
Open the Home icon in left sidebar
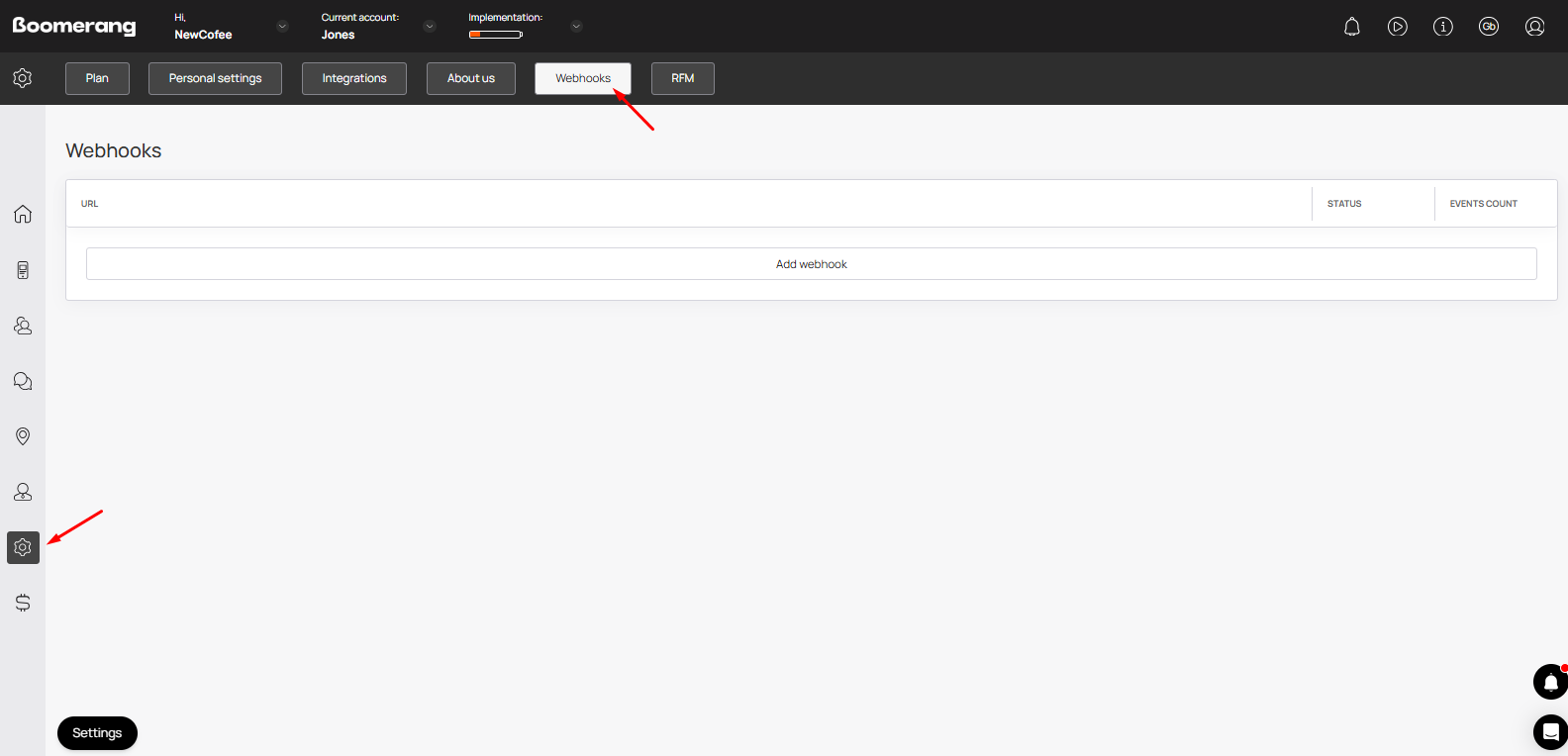point(23,214)
